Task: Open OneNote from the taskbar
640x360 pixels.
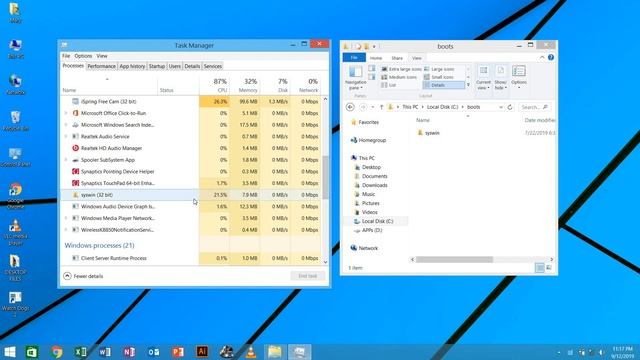Action: point(129,352)
